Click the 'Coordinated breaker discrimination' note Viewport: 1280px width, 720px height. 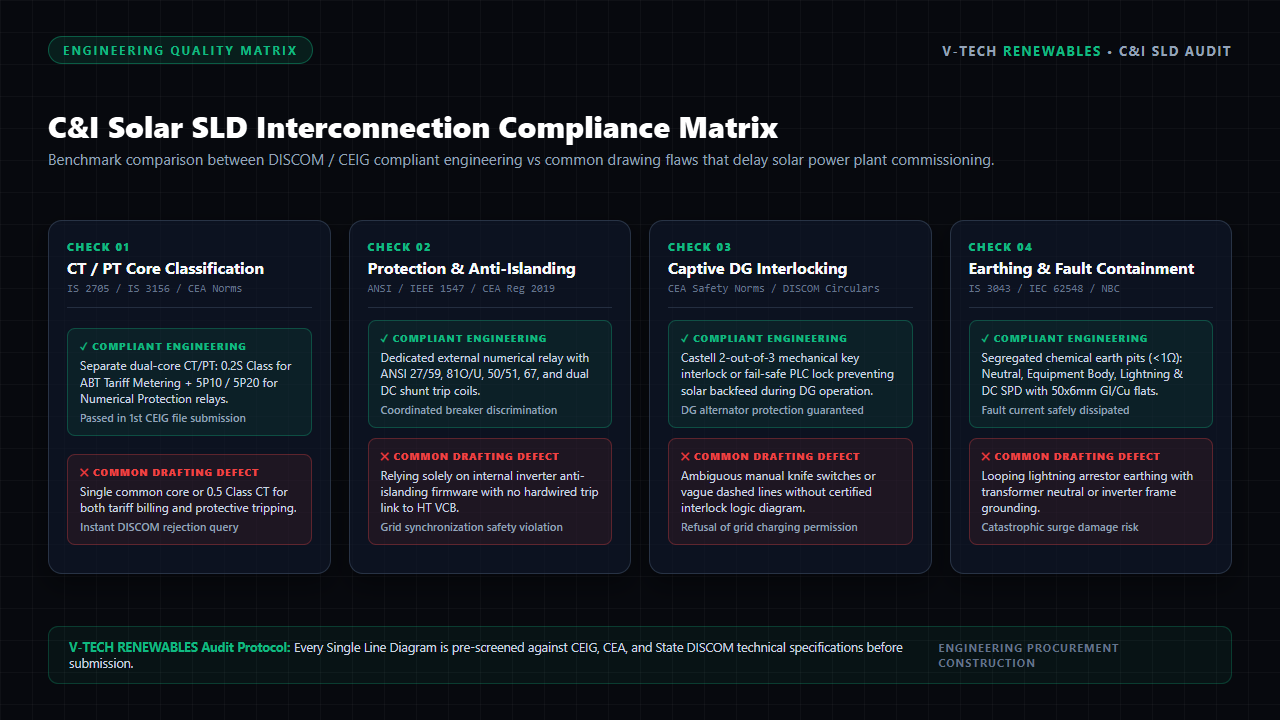[x=469, y=410]
